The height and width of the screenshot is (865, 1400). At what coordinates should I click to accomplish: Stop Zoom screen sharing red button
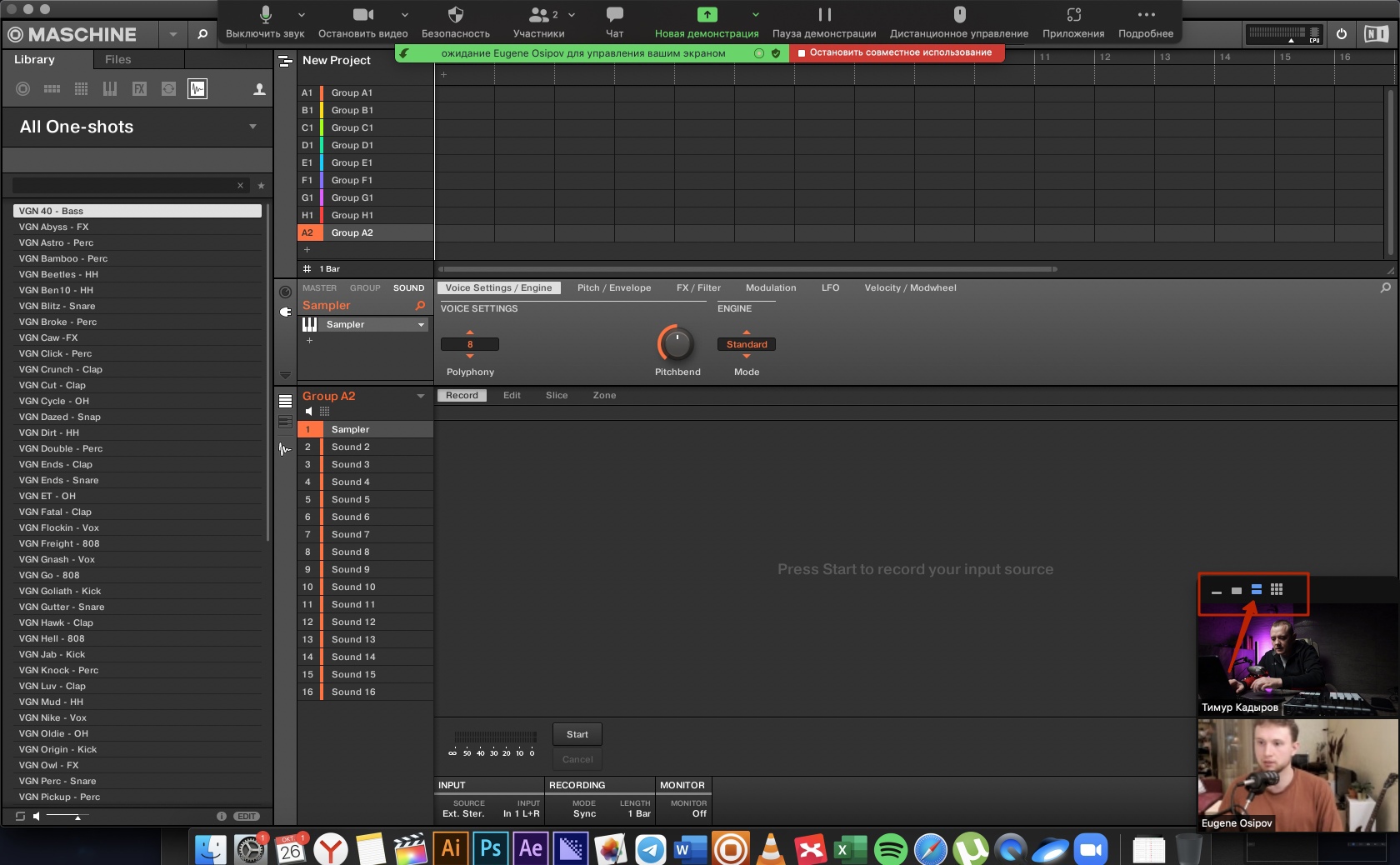tap(896, 52)
